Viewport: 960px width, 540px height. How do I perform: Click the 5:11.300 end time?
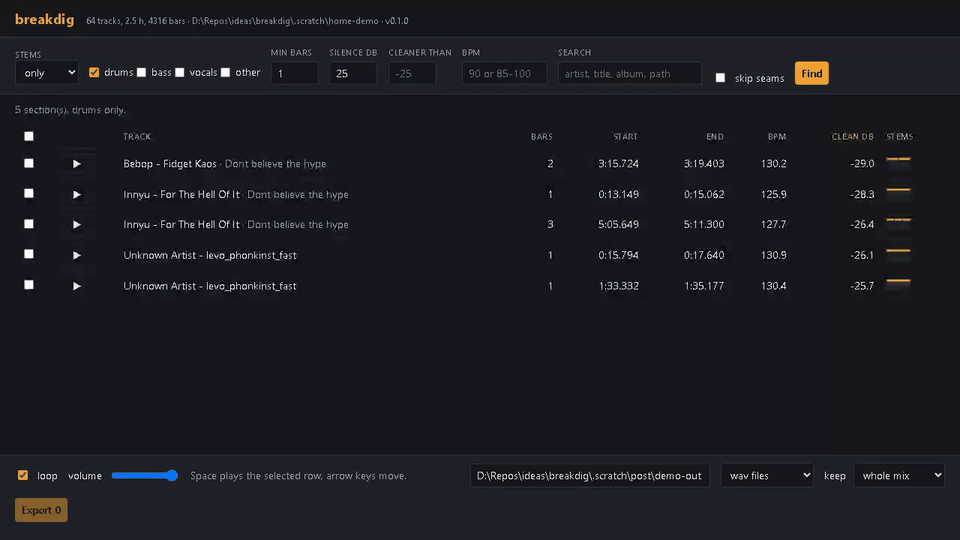point(704,224)
